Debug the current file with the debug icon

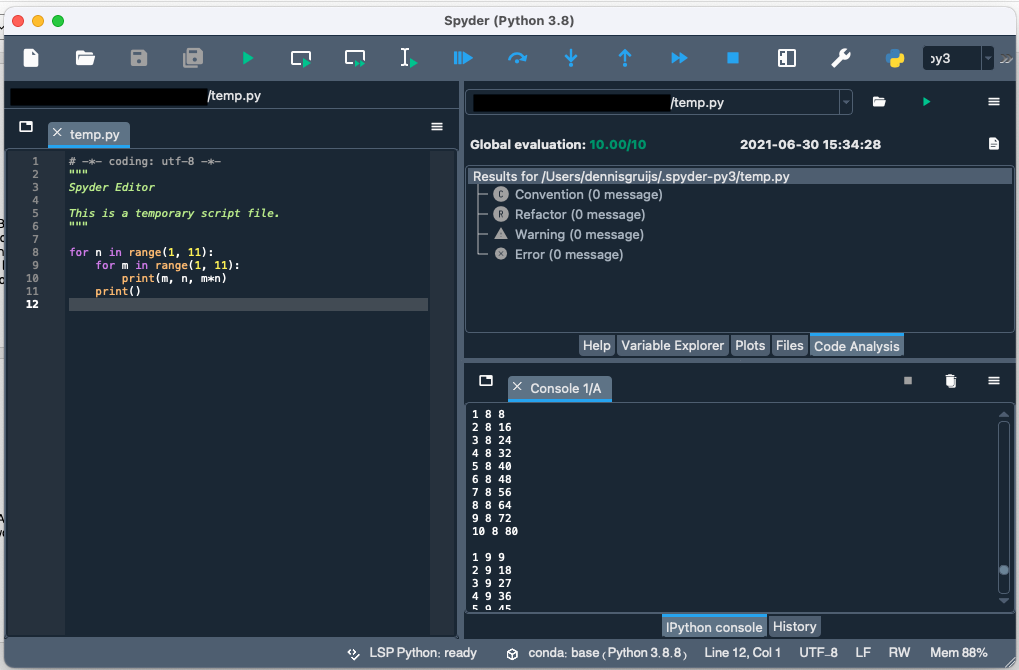pyautogui.click(x=462, y=57)
